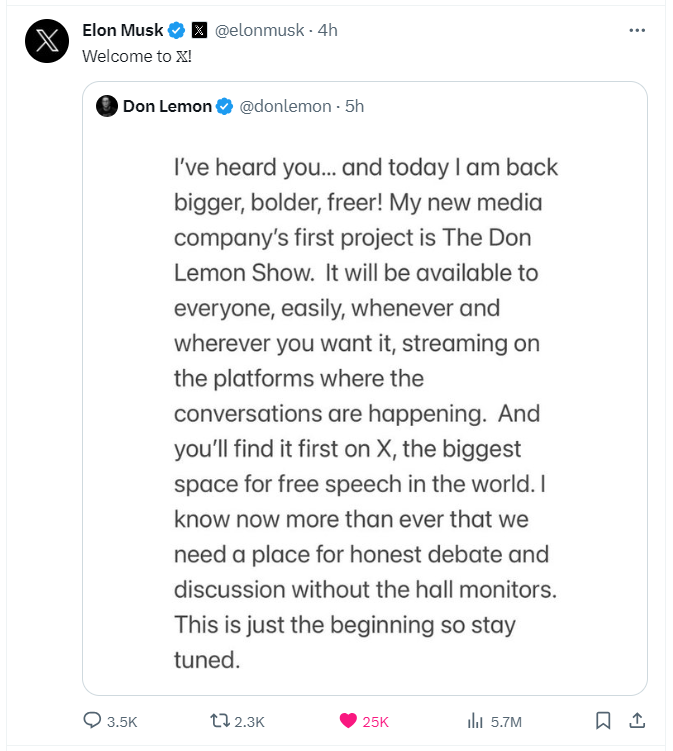Screen dimensions: 673x751
Task: Click Elon Musk's blue verified badge
Action: point(176,30)
